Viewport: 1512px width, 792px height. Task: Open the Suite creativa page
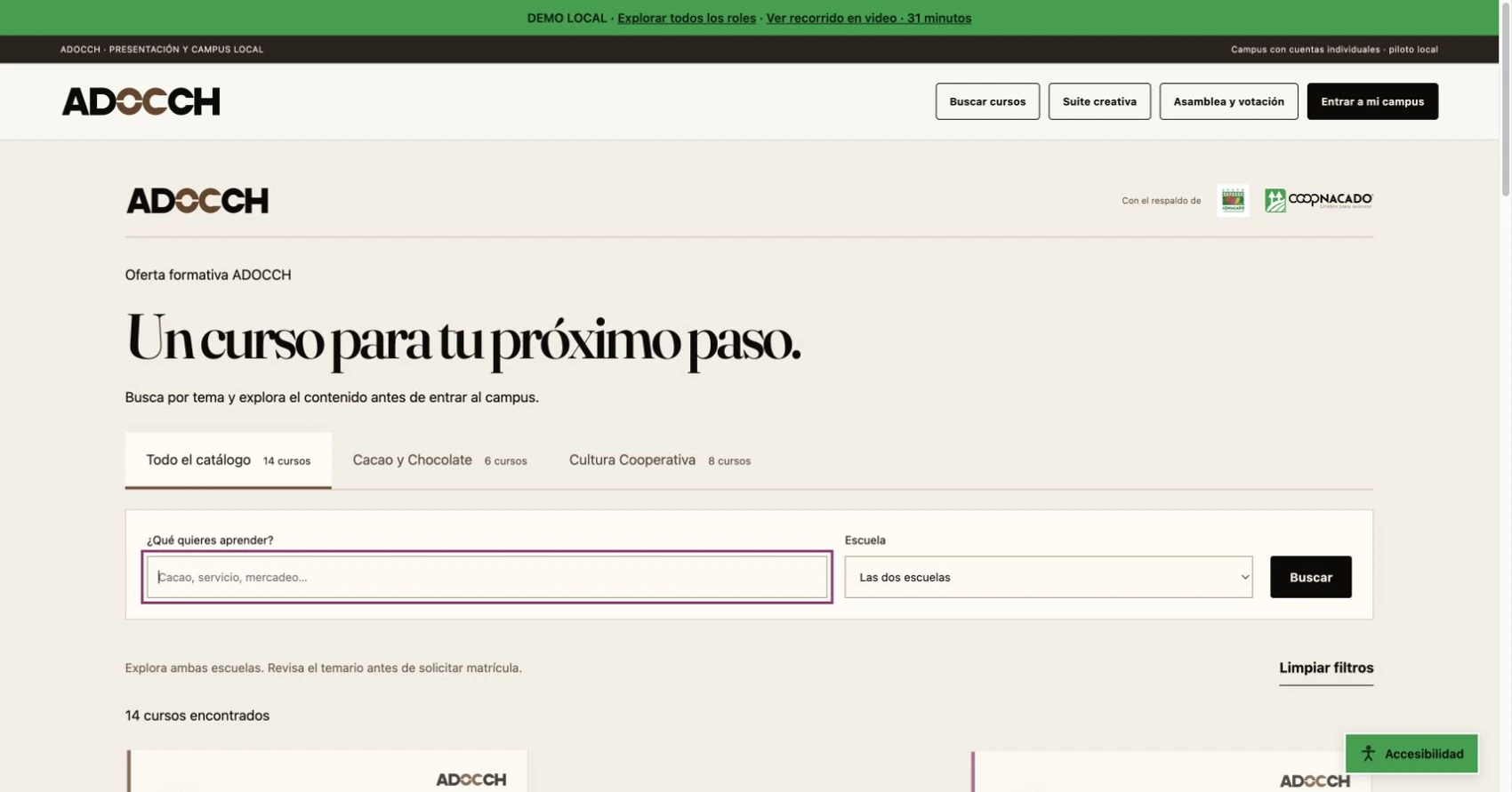click(1099, 101)
